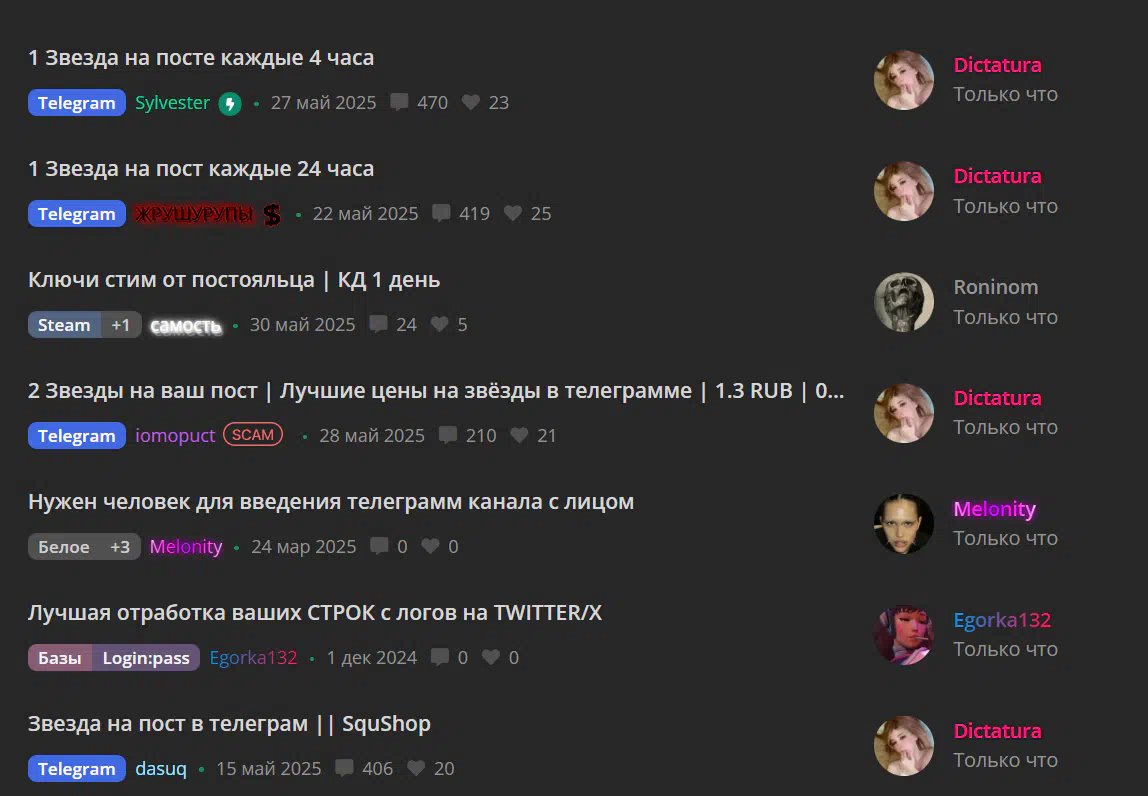Filter by the Steam tag
This screenshot has height=796, width=1148.
64,324
